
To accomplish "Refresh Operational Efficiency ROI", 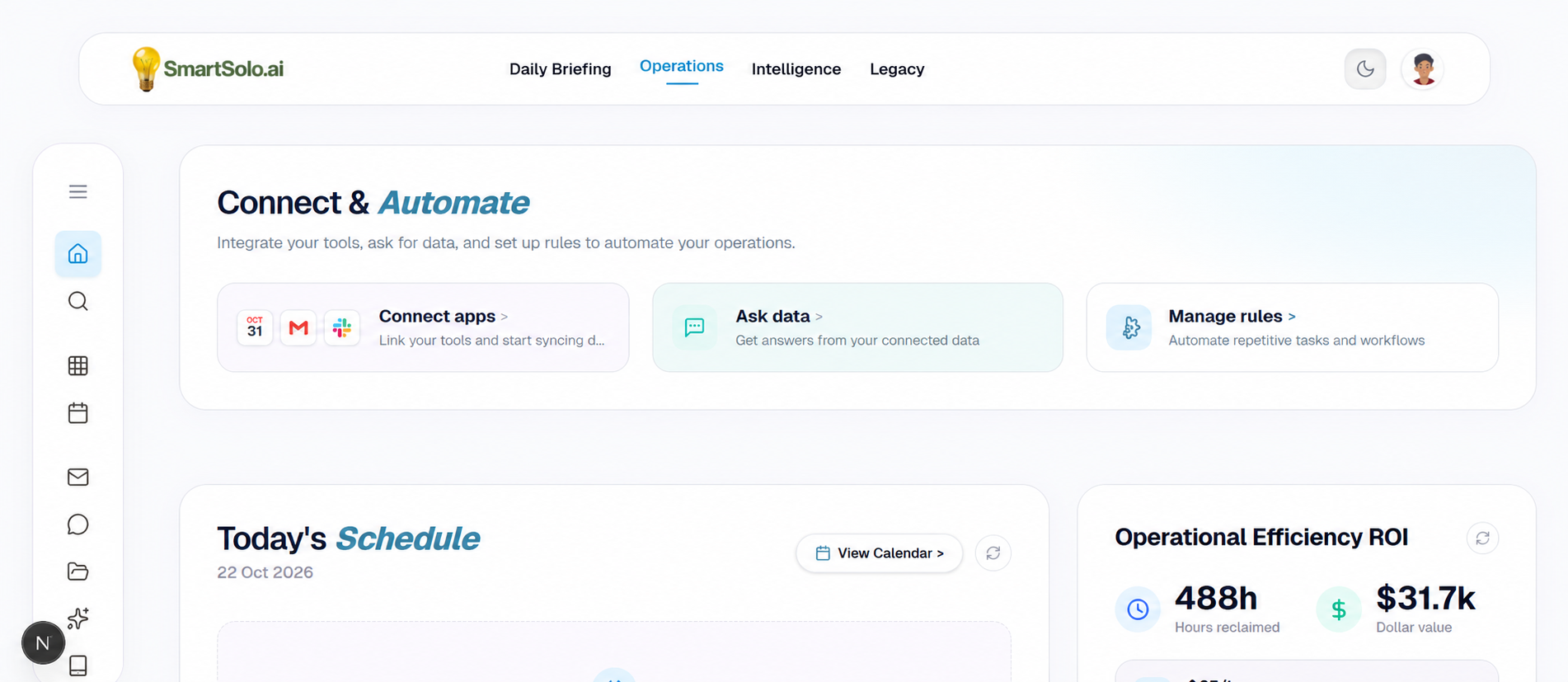I will coord(1482,538).
